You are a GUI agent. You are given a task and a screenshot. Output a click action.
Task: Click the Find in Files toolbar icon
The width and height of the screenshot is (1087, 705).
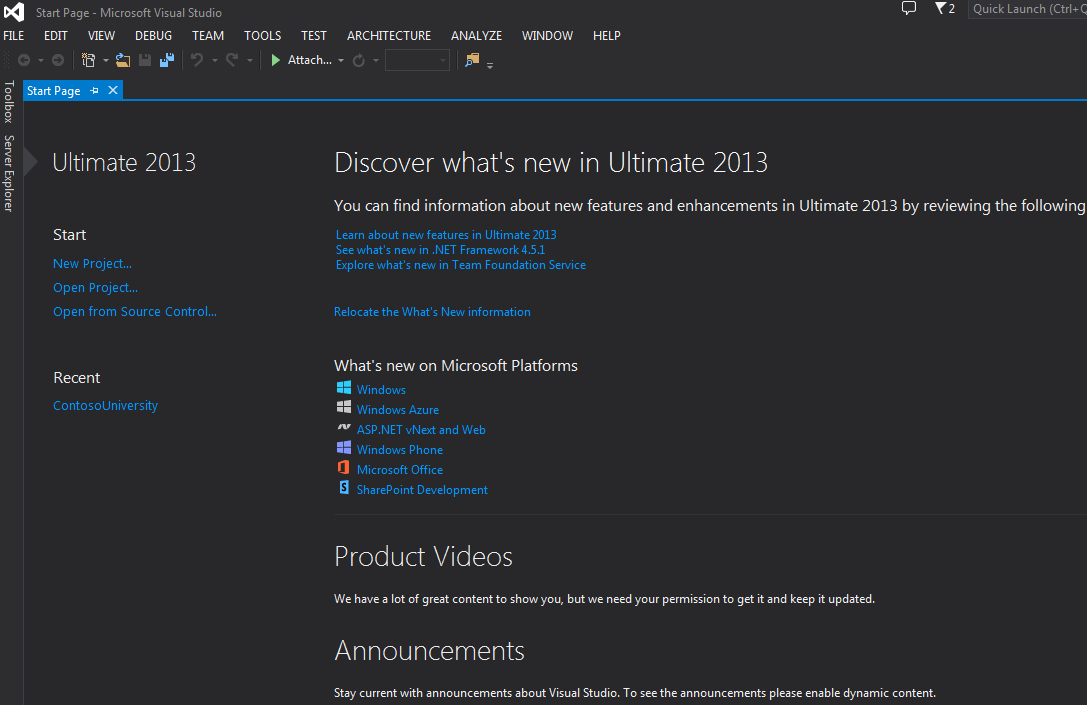pos(472,60)
